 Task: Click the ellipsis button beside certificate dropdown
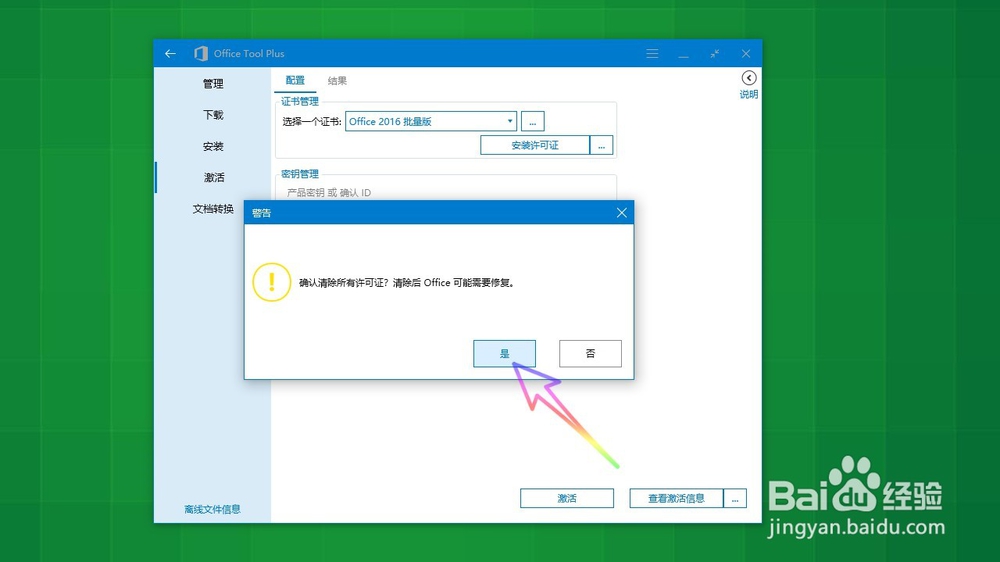(x=533, y=121)
